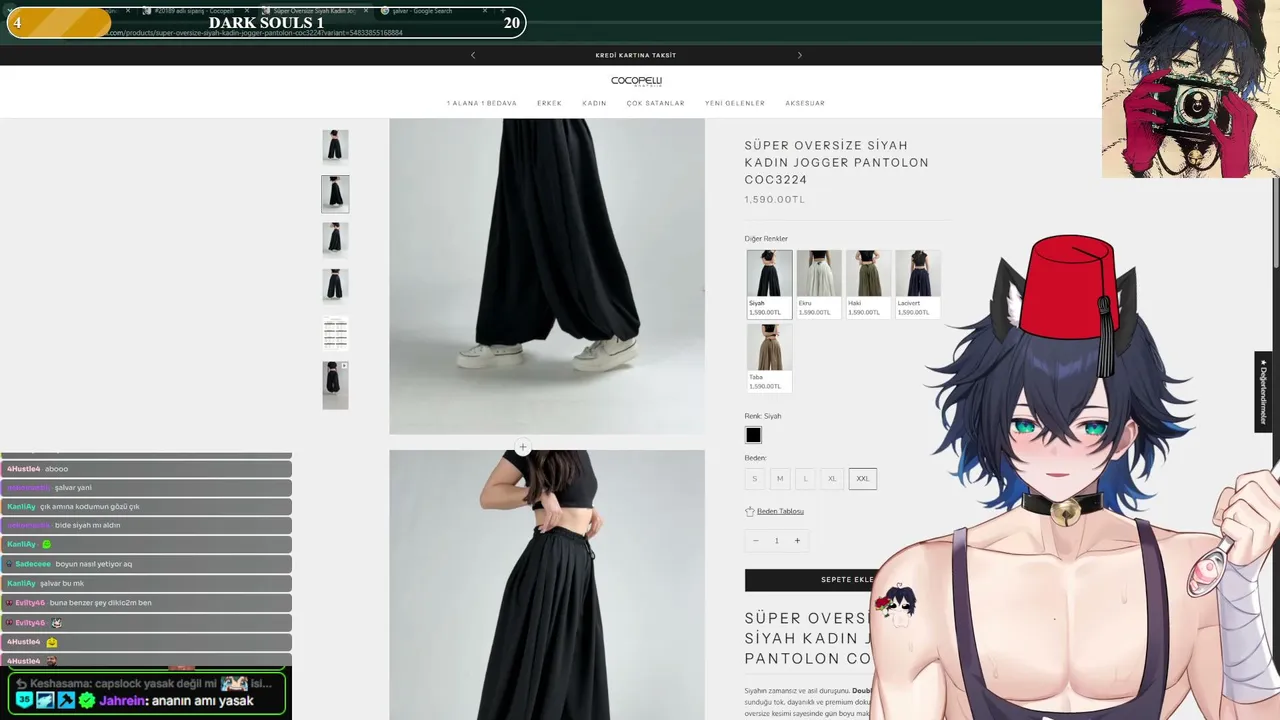
Task: Select the second highlighted gallery thumbnail
Action: 335,194
